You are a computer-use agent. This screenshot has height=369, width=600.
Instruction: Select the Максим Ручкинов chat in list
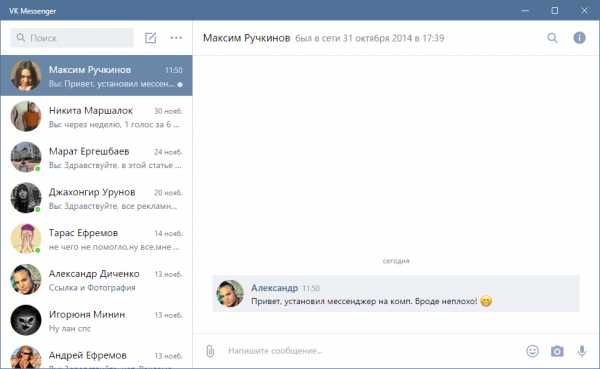[x=96, y=75]
